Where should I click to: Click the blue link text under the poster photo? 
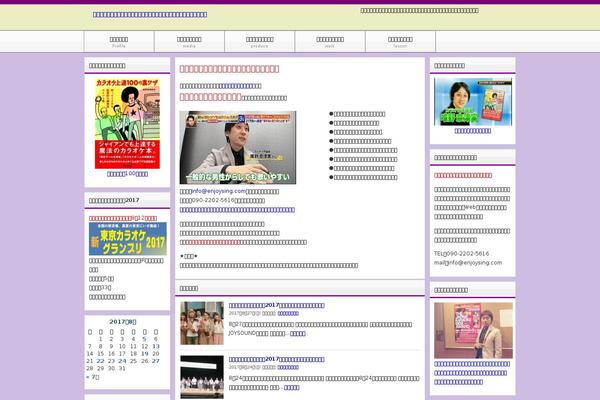click(472, 373)
